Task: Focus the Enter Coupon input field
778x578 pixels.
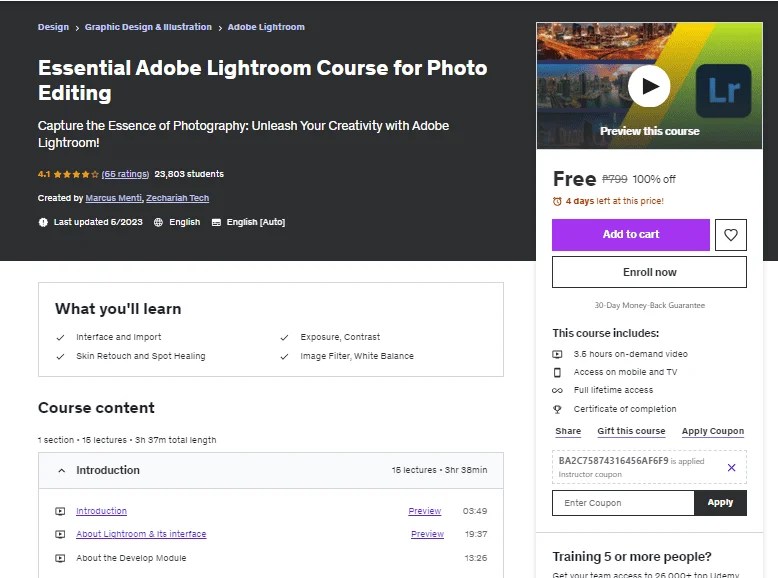Action: click(x=623, y=503)
